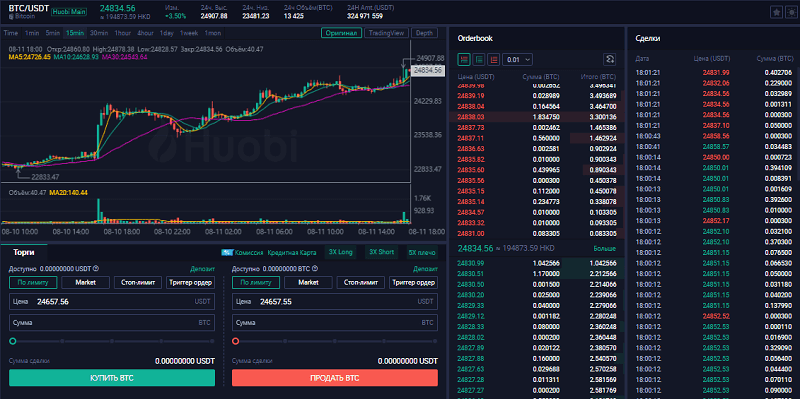Click the Bitcoin coin icon under pair name
This screenshot has width=800, height=399.
click(x=11, y=16)
